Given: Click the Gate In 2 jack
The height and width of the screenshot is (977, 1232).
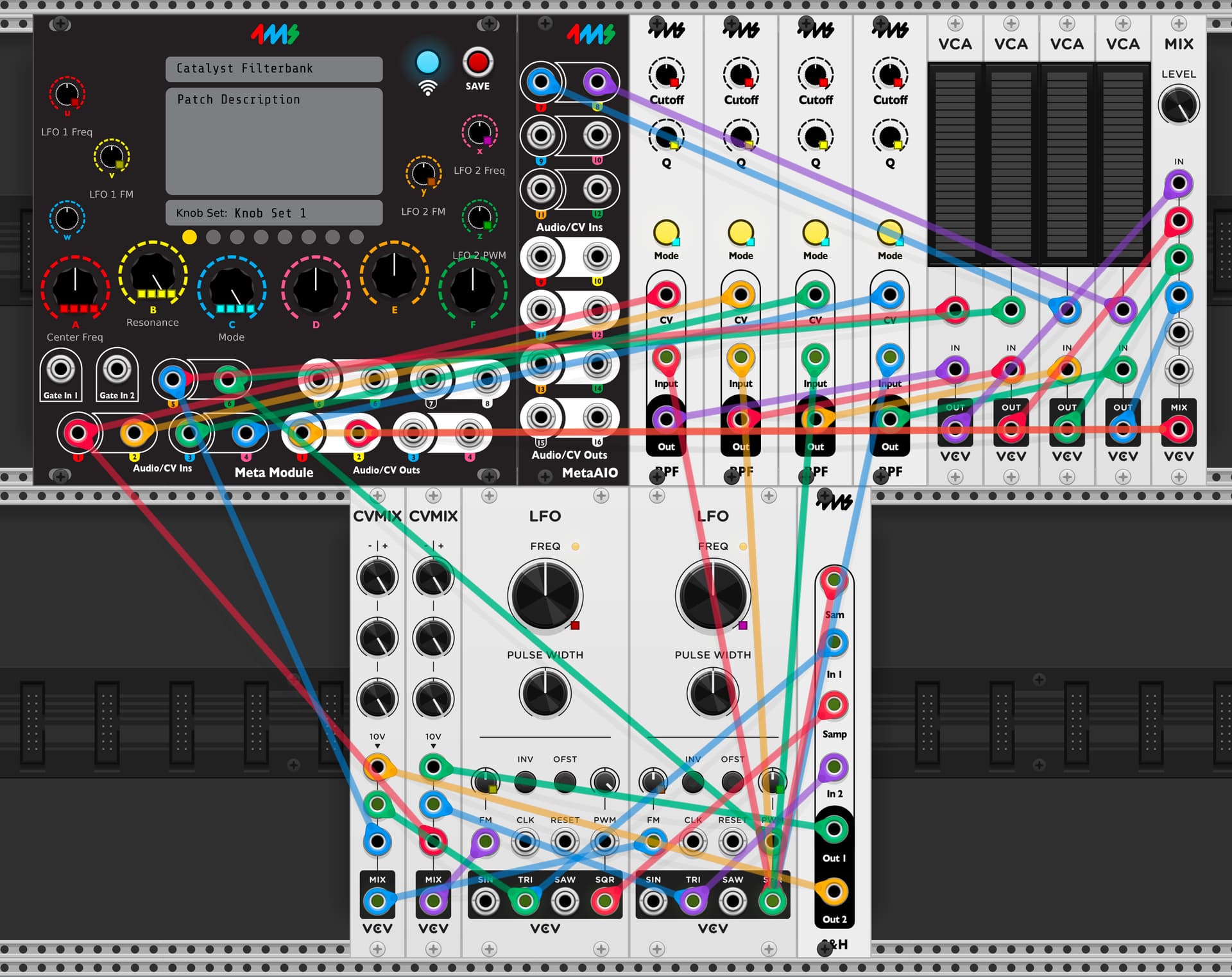Looking at the screenshot, I should coord(117,370).
